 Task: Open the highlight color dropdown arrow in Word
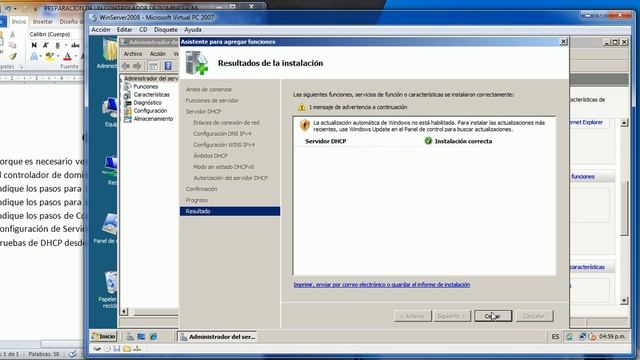58,57
